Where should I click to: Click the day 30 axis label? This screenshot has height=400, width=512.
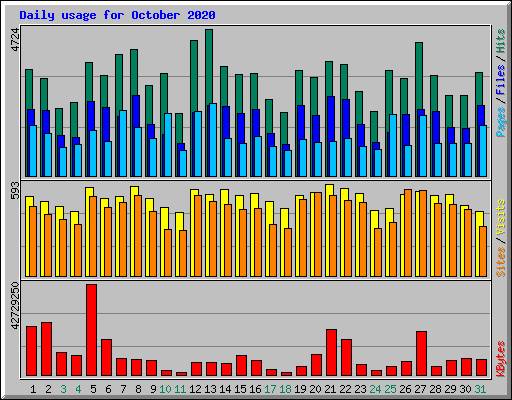pos(465,389)
